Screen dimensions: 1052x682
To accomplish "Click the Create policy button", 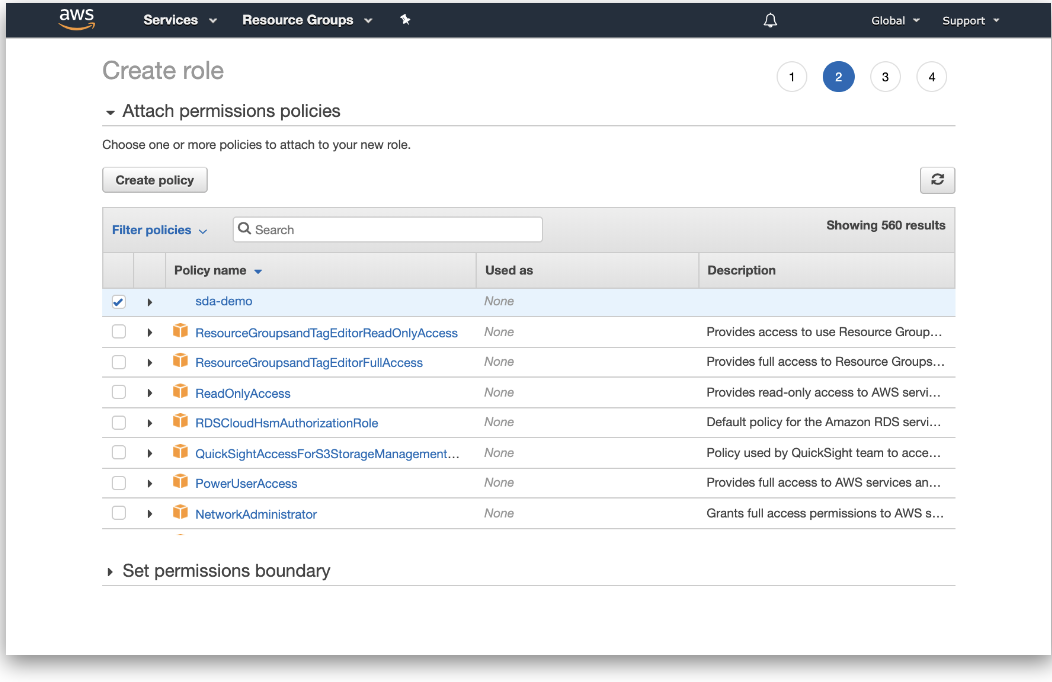I will pyautogui.click(x=155, y=180).
